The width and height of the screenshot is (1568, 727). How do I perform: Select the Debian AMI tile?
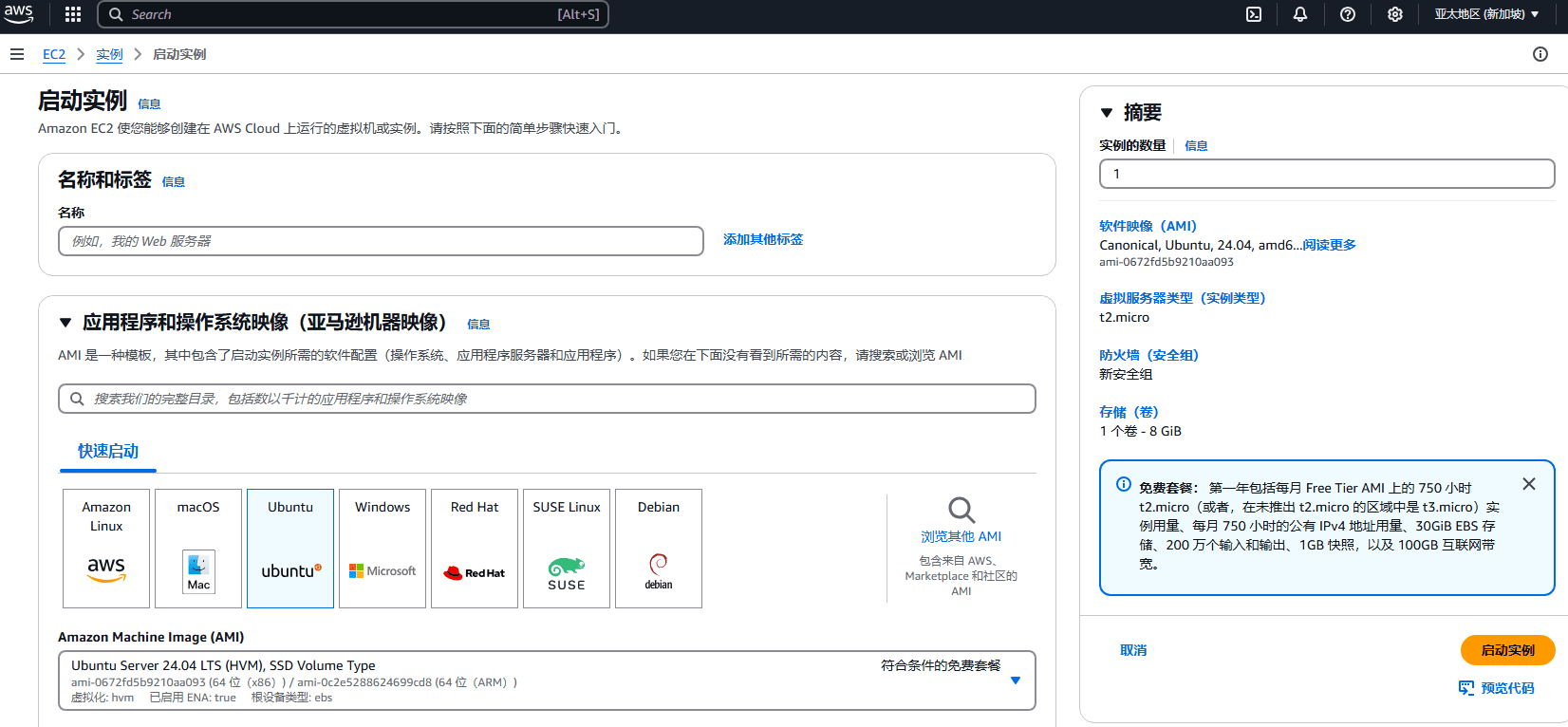pyautogui.click(x=659, y=549)
